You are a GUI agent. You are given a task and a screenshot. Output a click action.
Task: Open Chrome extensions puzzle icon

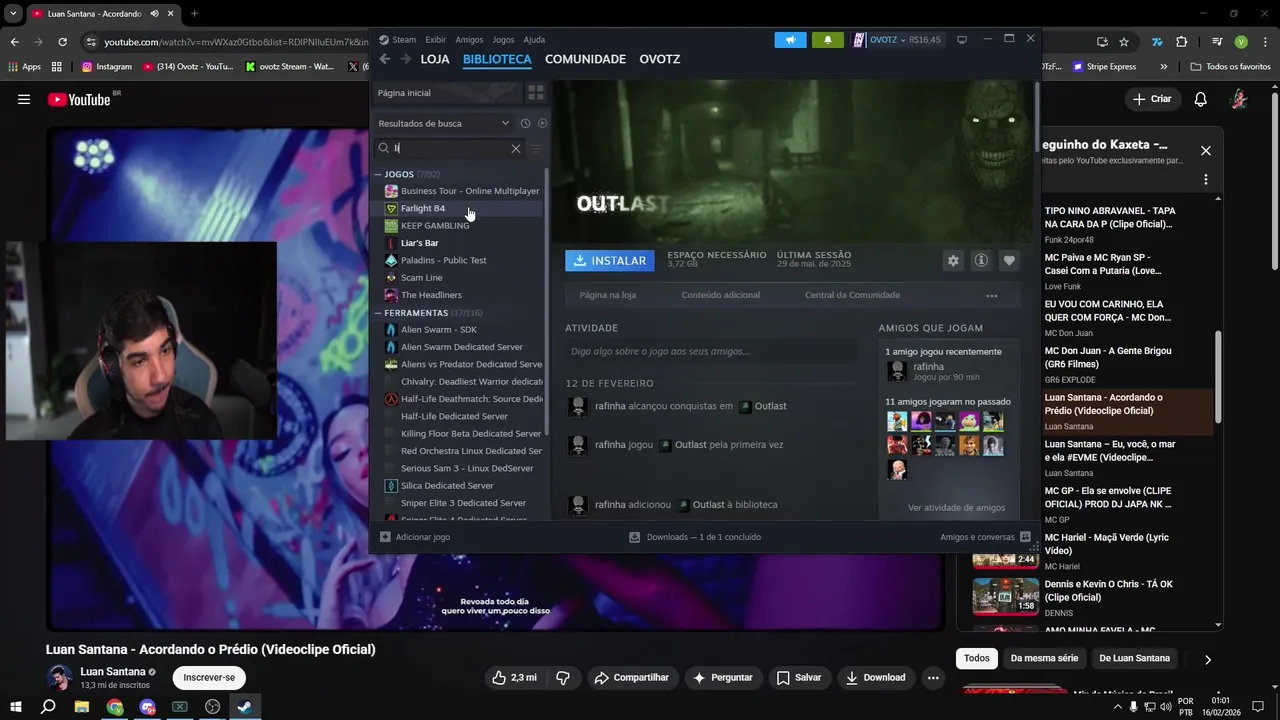pos(1182,42)
